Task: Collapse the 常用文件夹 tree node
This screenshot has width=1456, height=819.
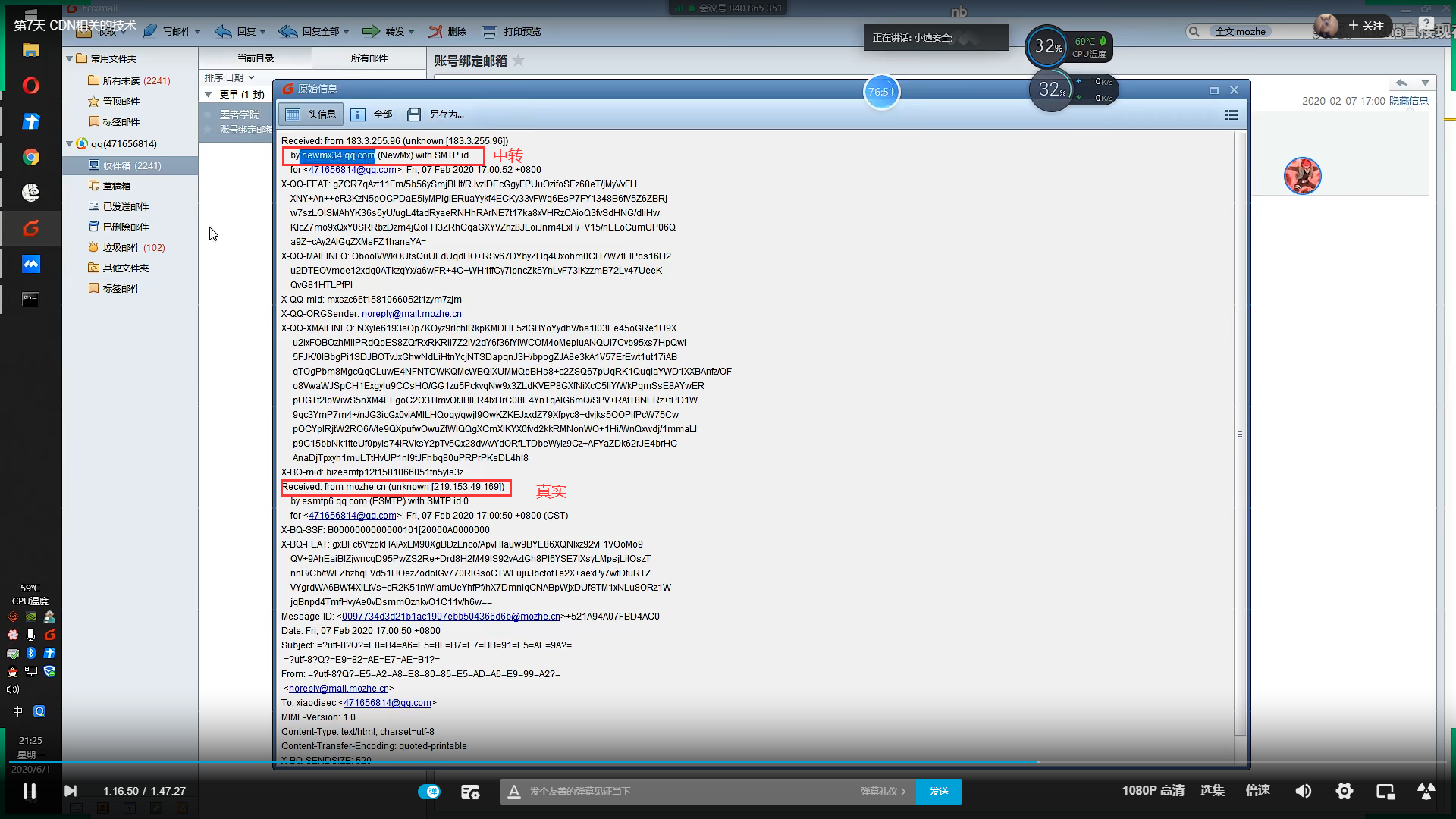Action: click(x=70, y=58)
